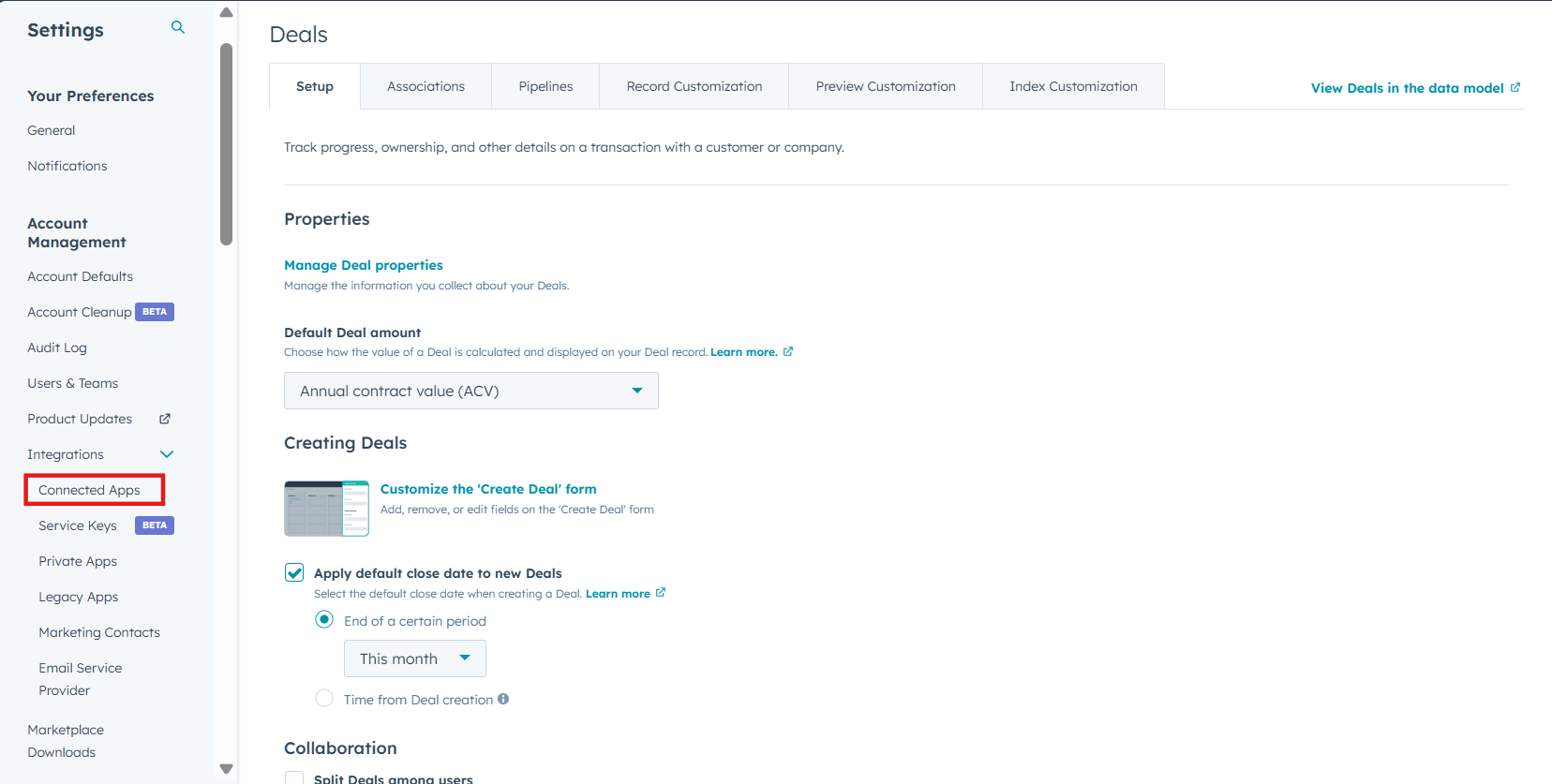The height and width of the screenshot is (784, 1552).
Task: Collapse the Integrations section chevron
Action: 167,454
